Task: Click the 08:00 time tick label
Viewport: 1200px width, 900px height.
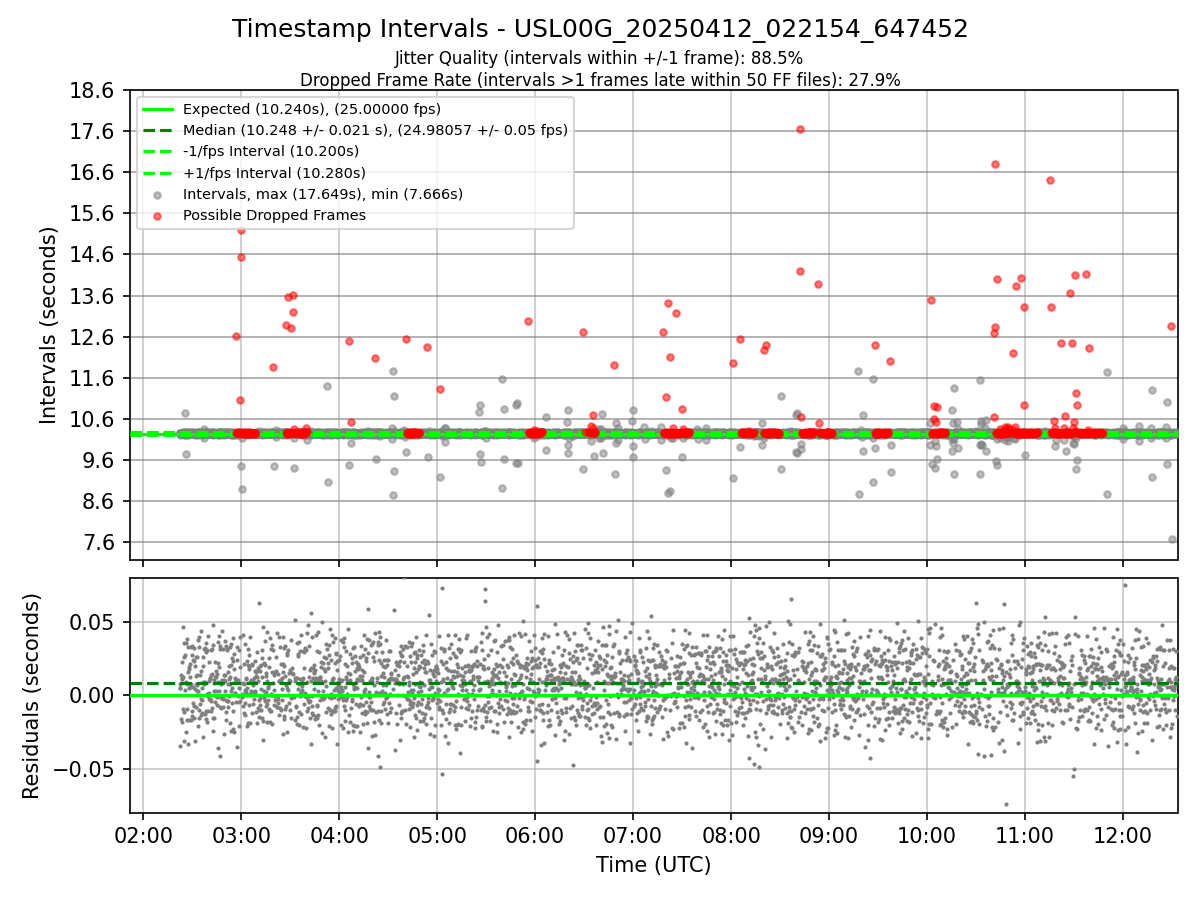Action: click(731, 834)
